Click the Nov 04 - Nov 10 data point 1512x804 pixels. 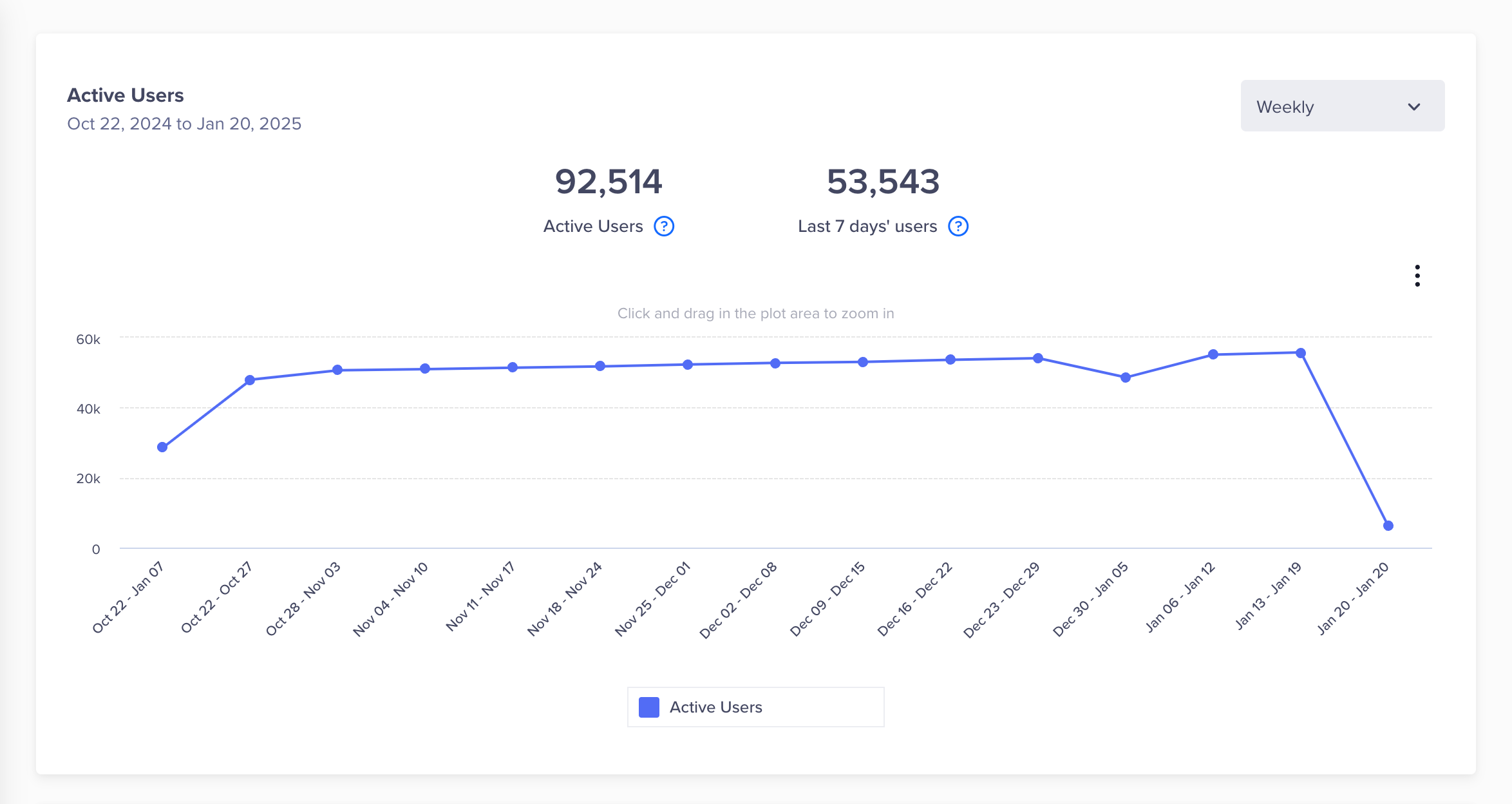point(425,368)
